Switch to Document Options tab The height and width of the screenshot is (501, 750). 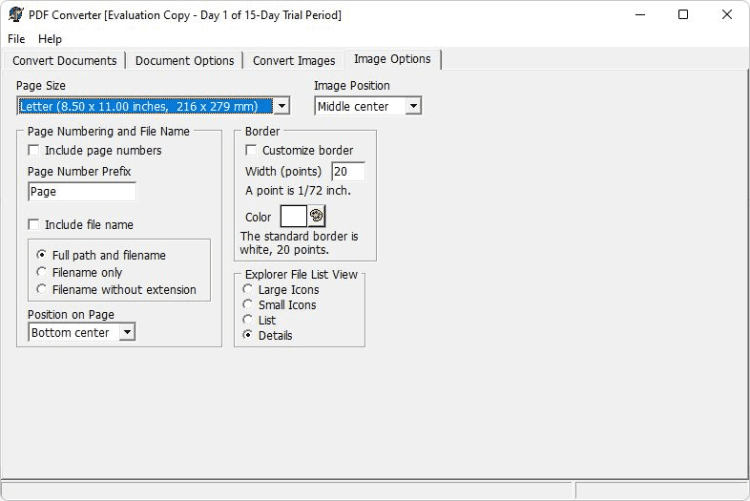185,61
